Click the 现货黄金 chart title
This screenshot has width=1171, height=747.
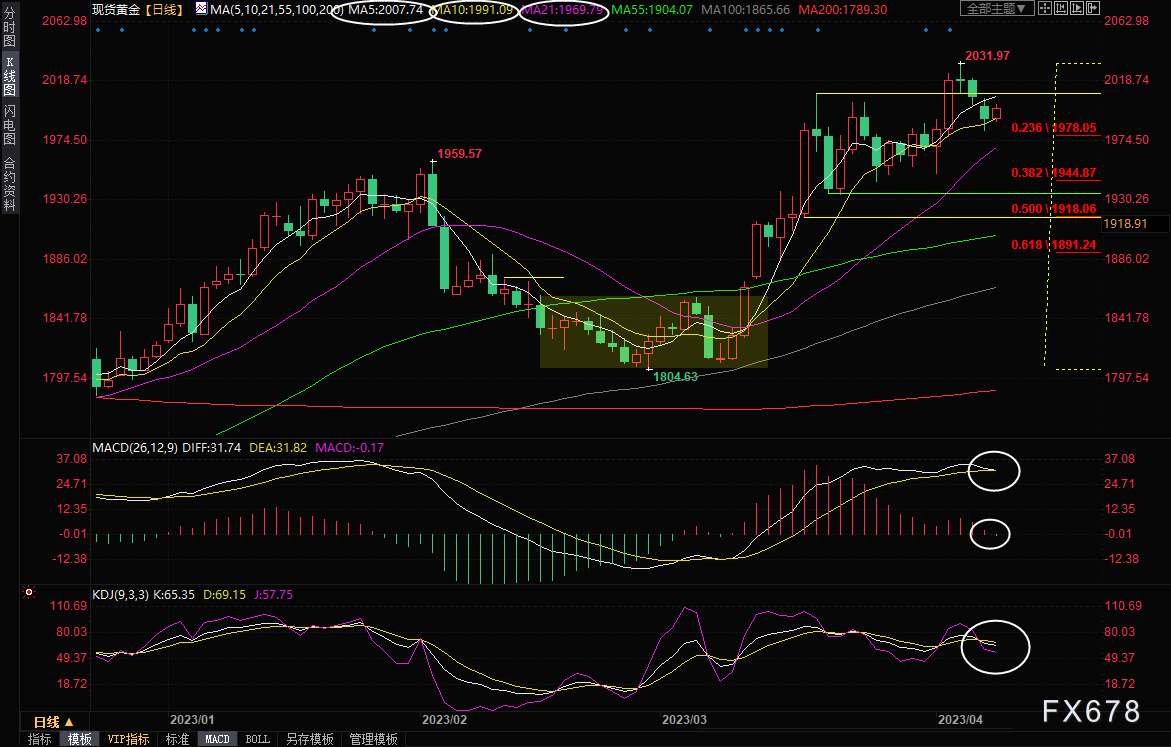116,10
